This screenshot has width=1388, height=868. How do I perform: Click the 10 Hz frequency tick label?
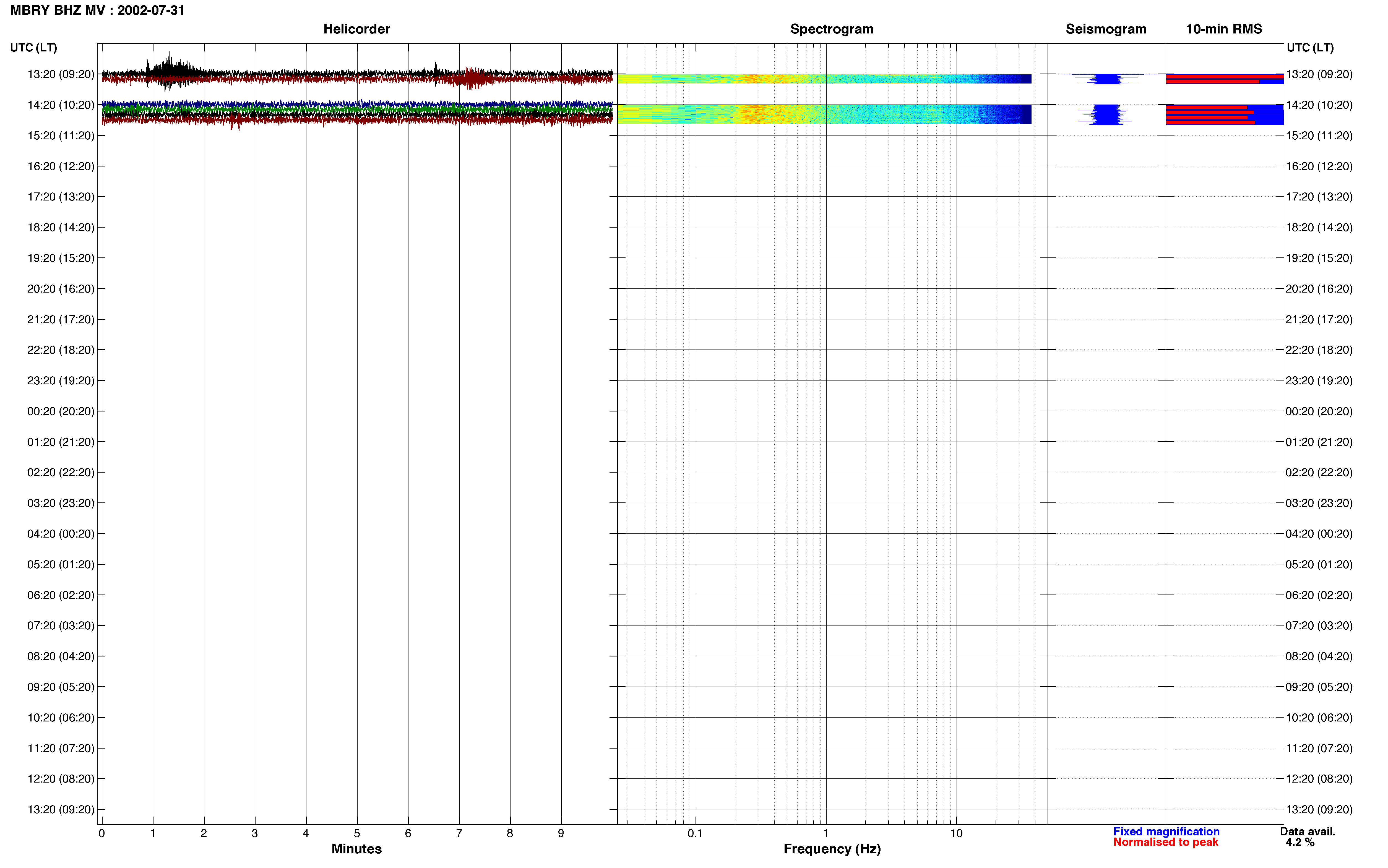(x=956, y=833)
